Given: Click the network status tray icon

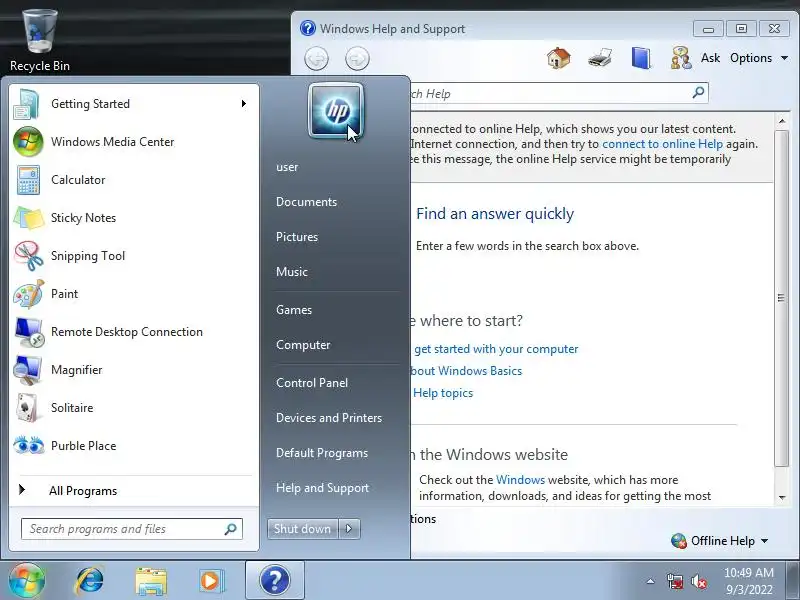Looking at the screenshot, I should click(x=675, y=581).
